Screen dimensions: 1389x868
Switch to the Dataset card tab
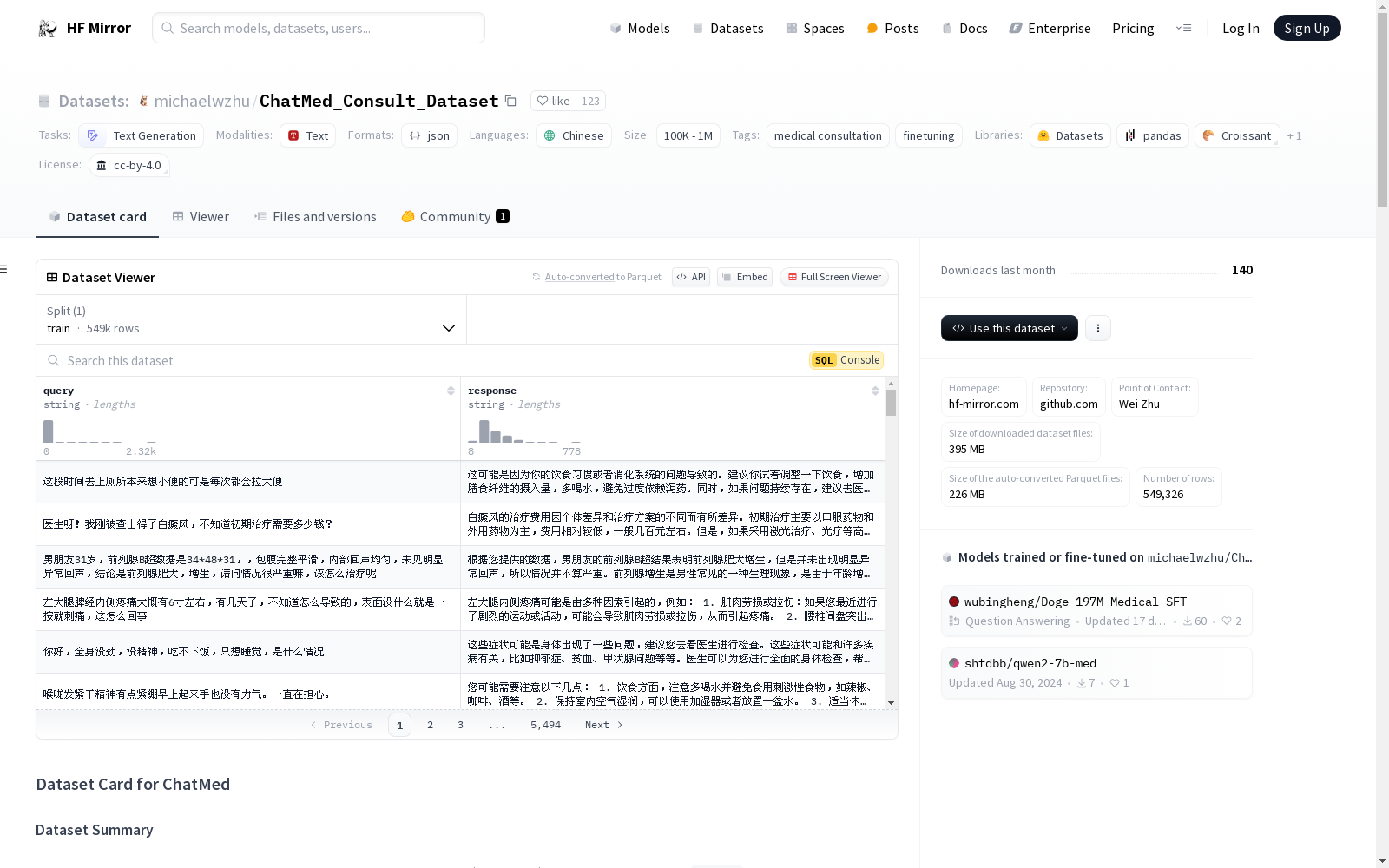click(97, 217)
